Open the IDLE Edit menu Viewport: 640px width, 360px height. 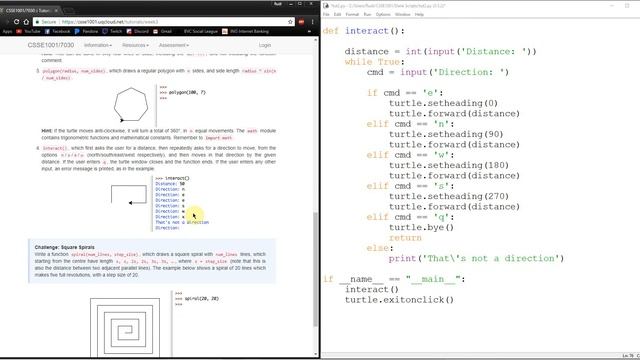tap(337, 14)
